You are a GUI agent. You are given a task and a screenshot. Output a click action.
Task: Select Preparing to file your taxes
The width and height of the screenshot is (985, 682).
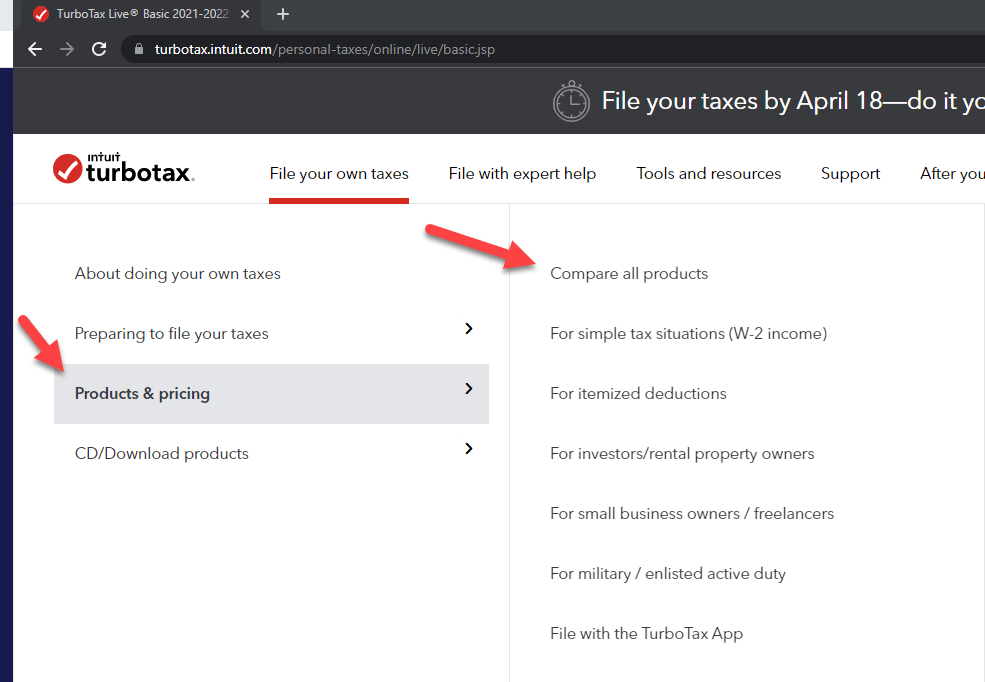[171, 333]
